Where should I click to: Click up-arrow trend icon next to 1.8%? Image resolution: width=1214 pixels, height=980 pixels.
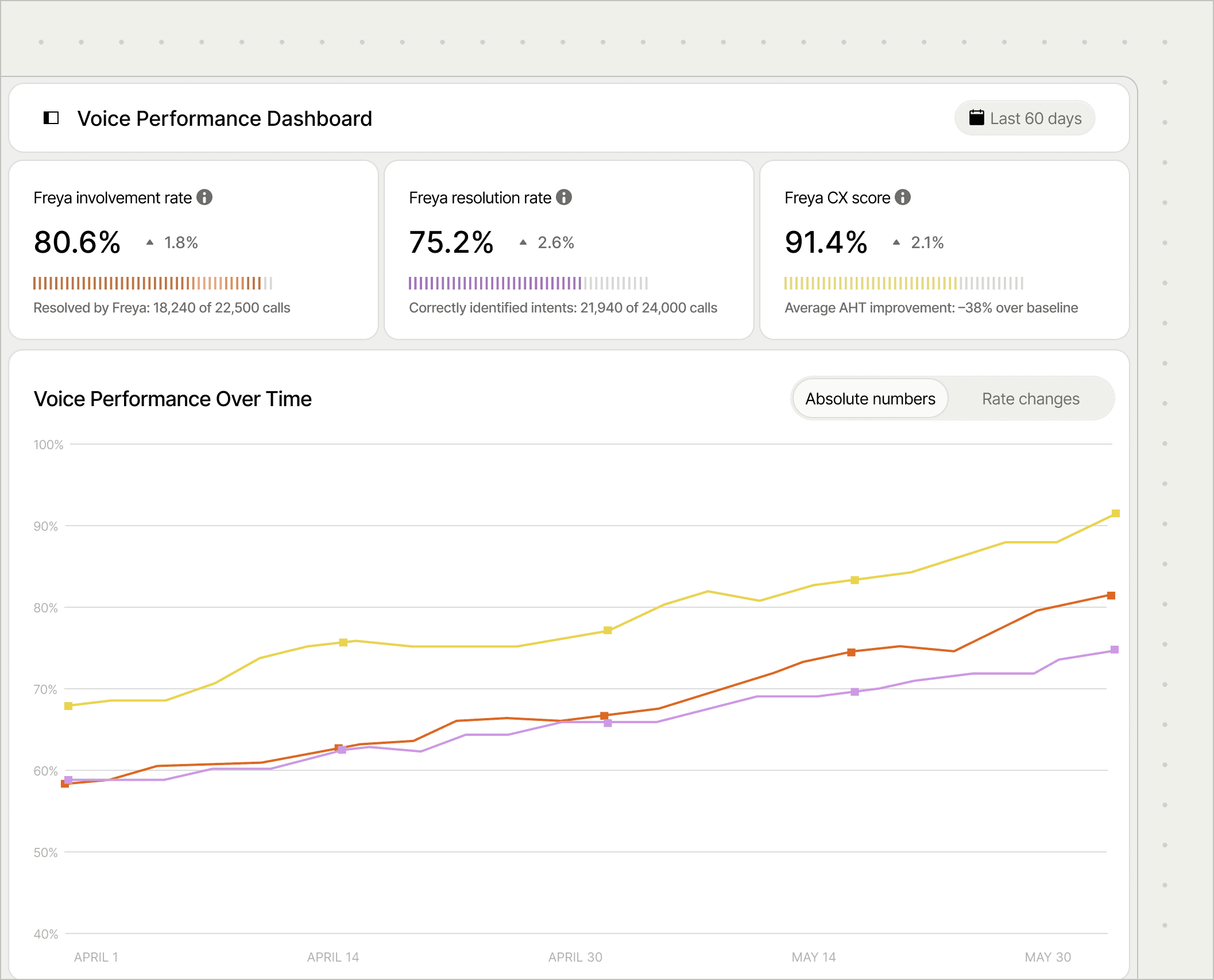[150, 242]
